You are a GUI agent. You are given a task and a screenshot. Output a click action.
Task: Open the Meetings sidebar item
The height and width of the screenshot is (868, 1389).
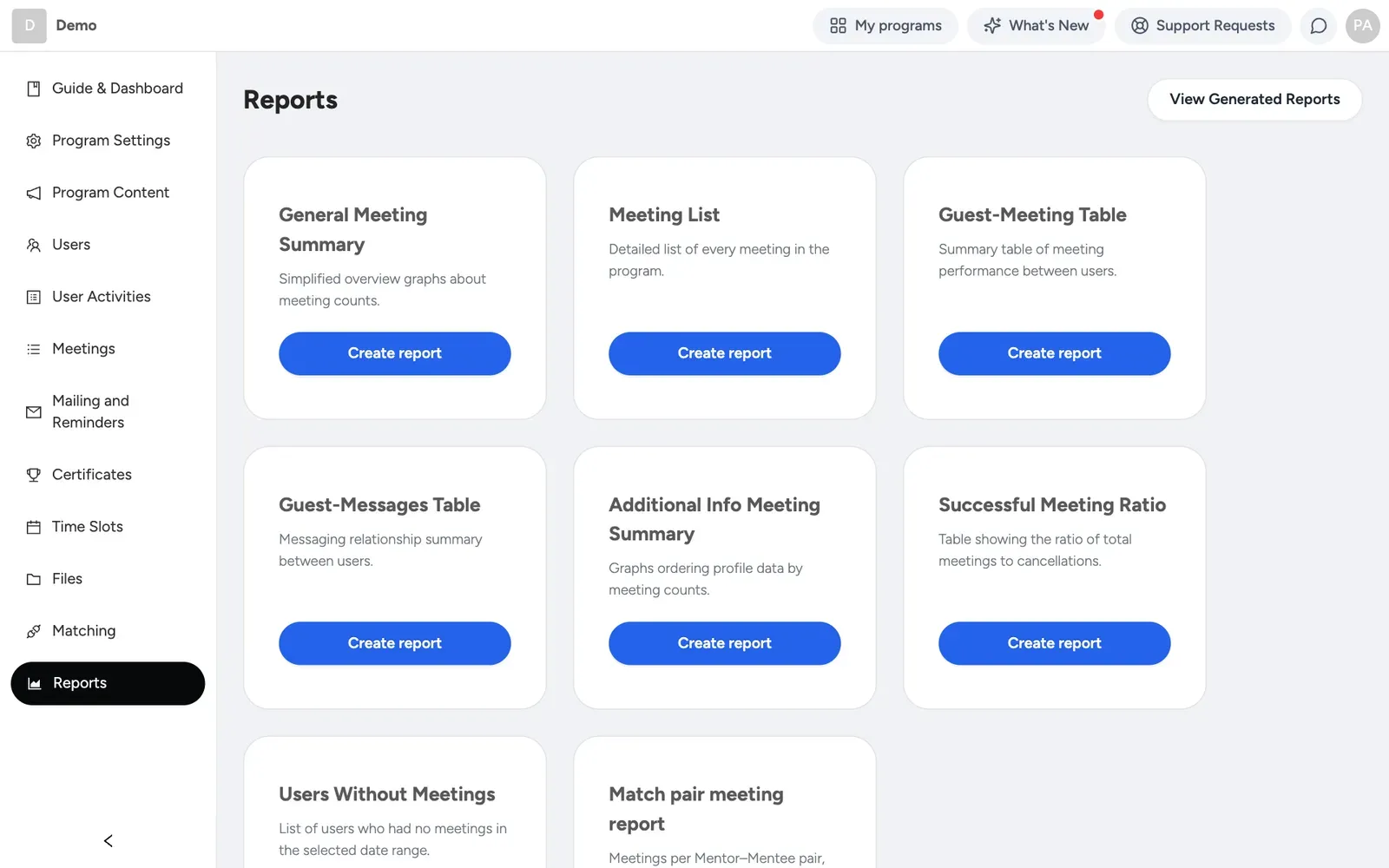click(x=108, y=349)
